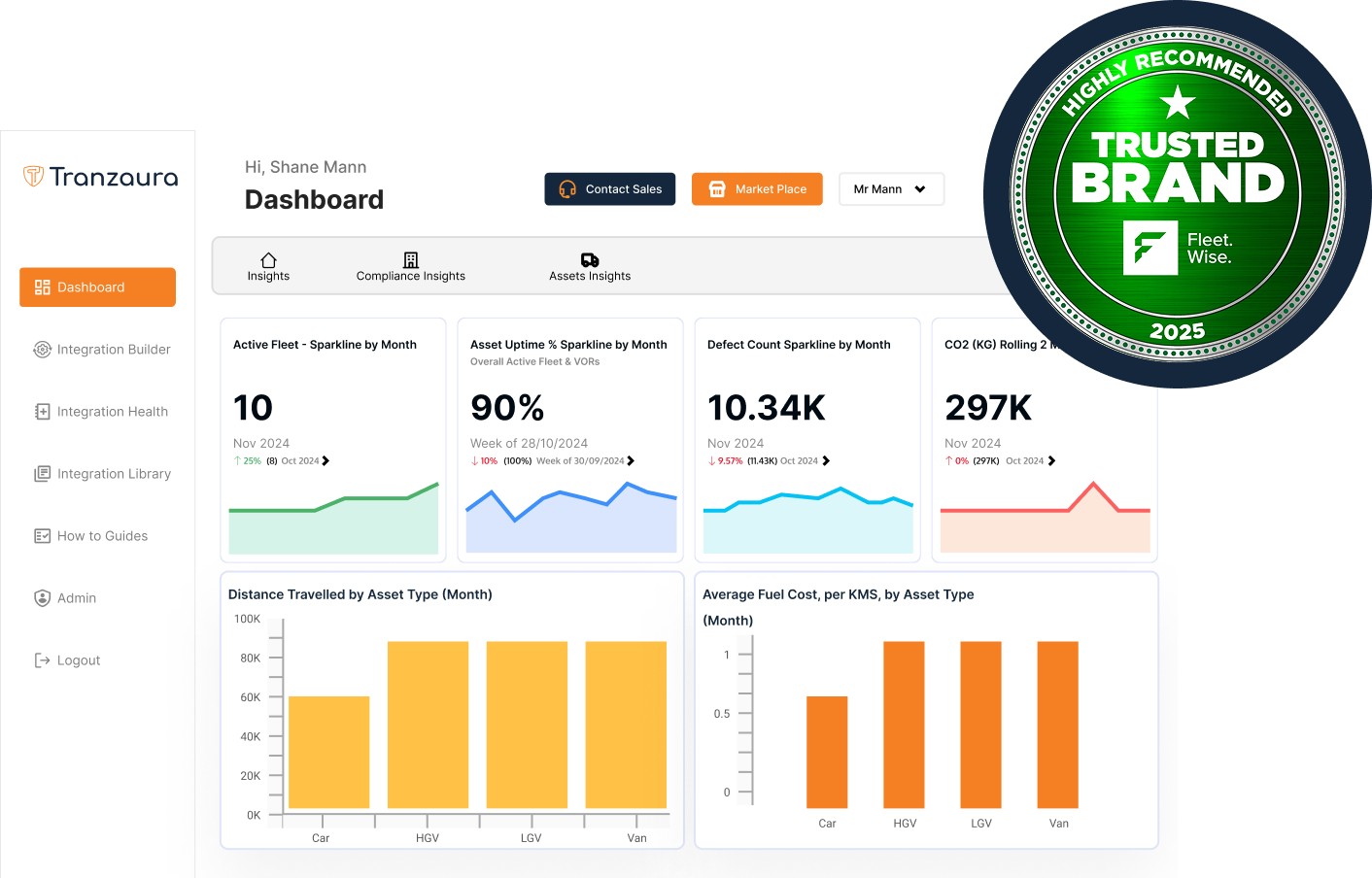Viewport: 1372px width, 878px height.
Task: Click the Tranzaura shield logo icon
Action: pyautogui.click(x=34, y=176)
